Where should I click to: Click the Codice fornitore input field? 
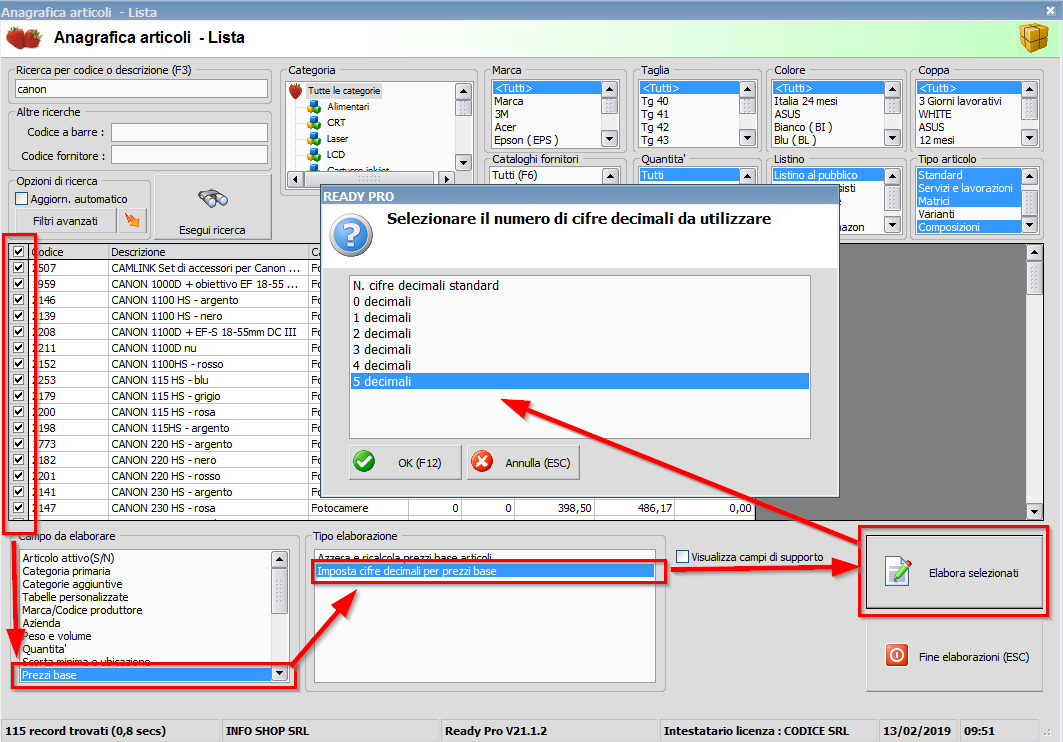(189, 155)
